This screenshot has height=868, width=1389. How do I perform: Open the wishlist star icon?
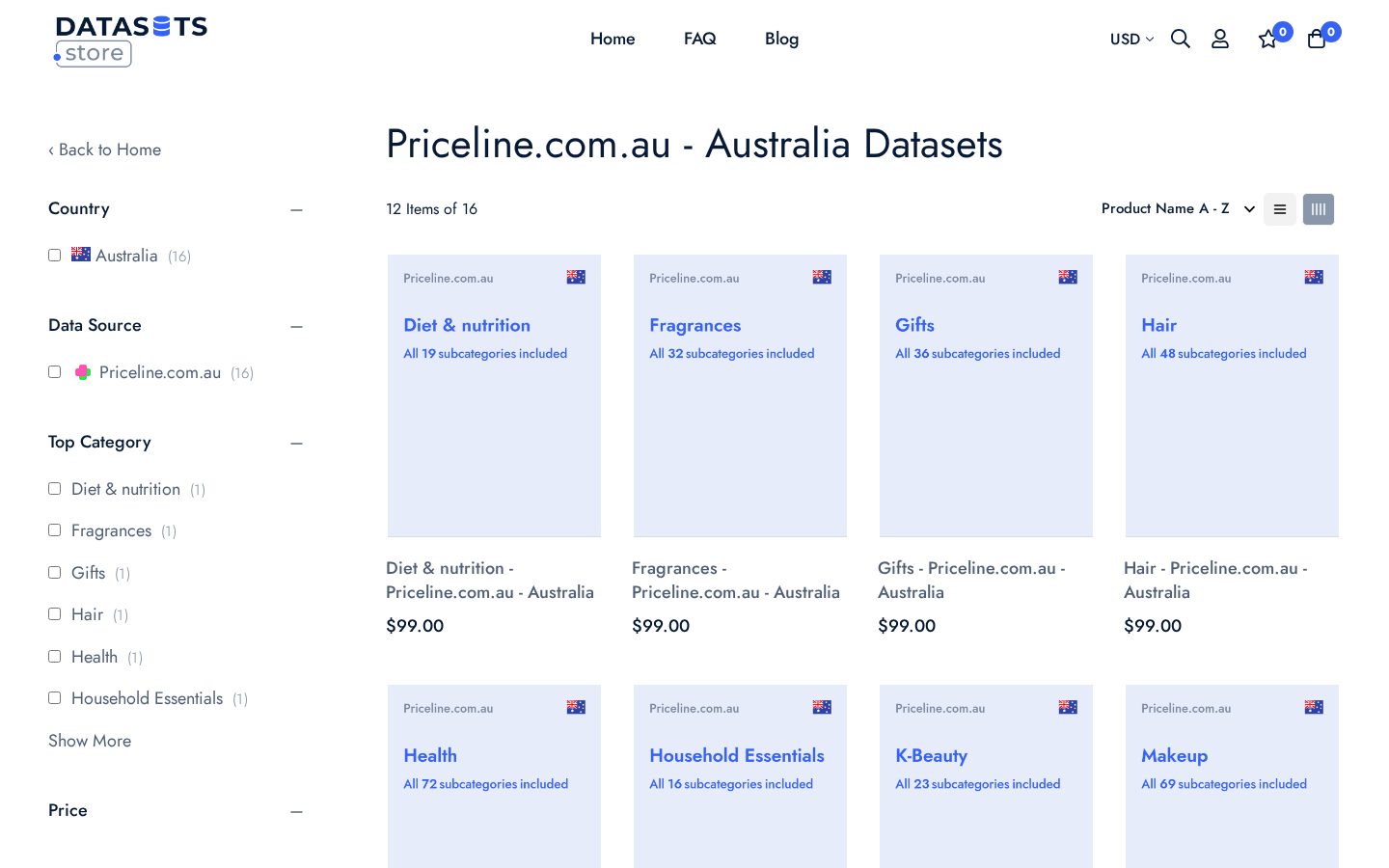click(1267, 40)
